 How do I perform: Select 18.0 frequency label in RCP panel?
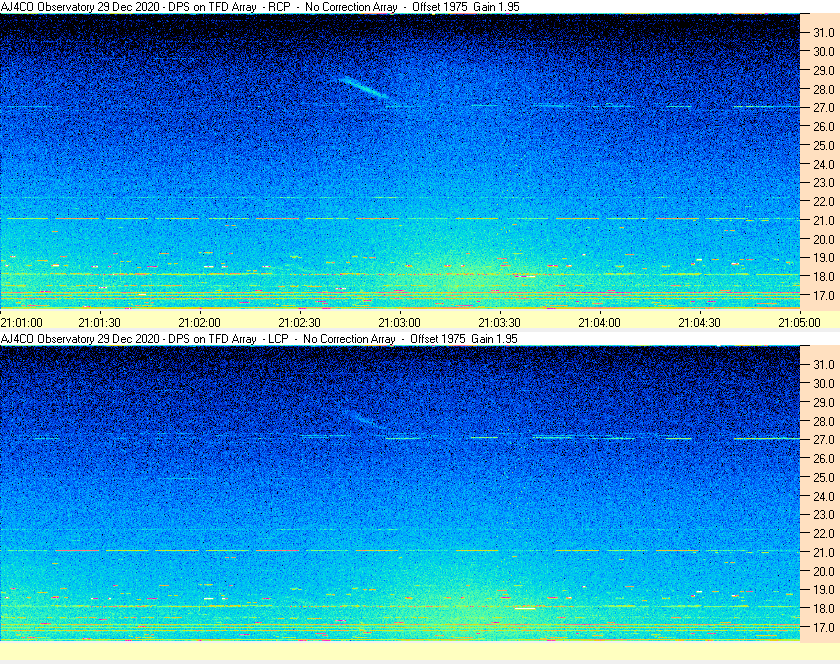click(x=824, y=277)
